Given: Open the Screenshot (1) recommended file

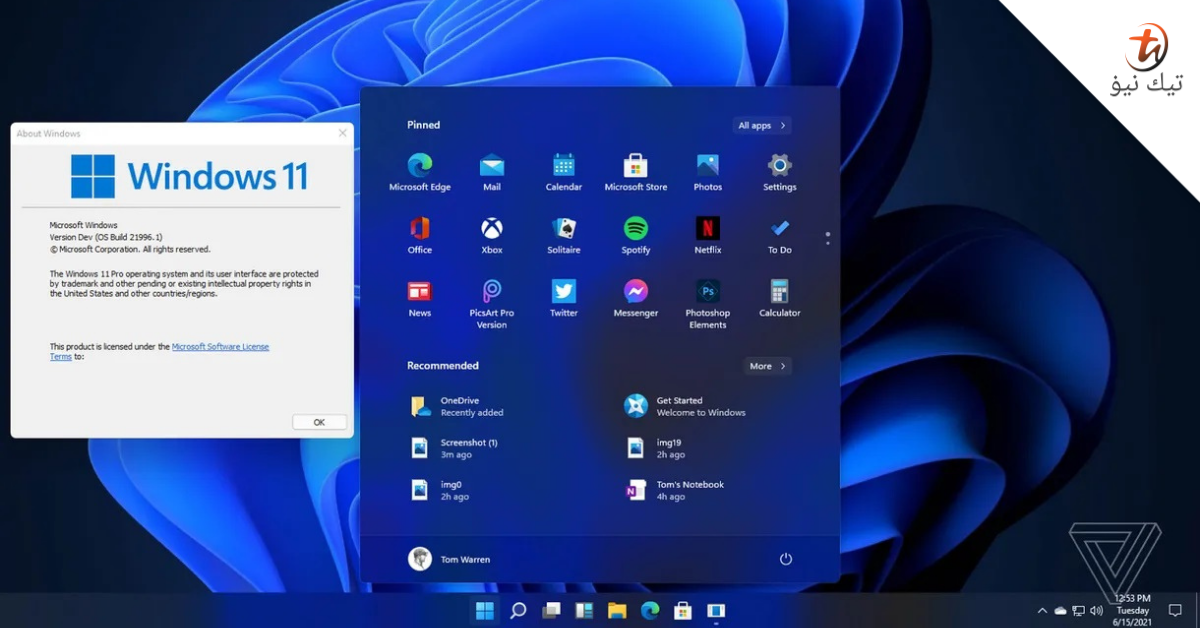Looking at the screenshot, I should 455,448.
